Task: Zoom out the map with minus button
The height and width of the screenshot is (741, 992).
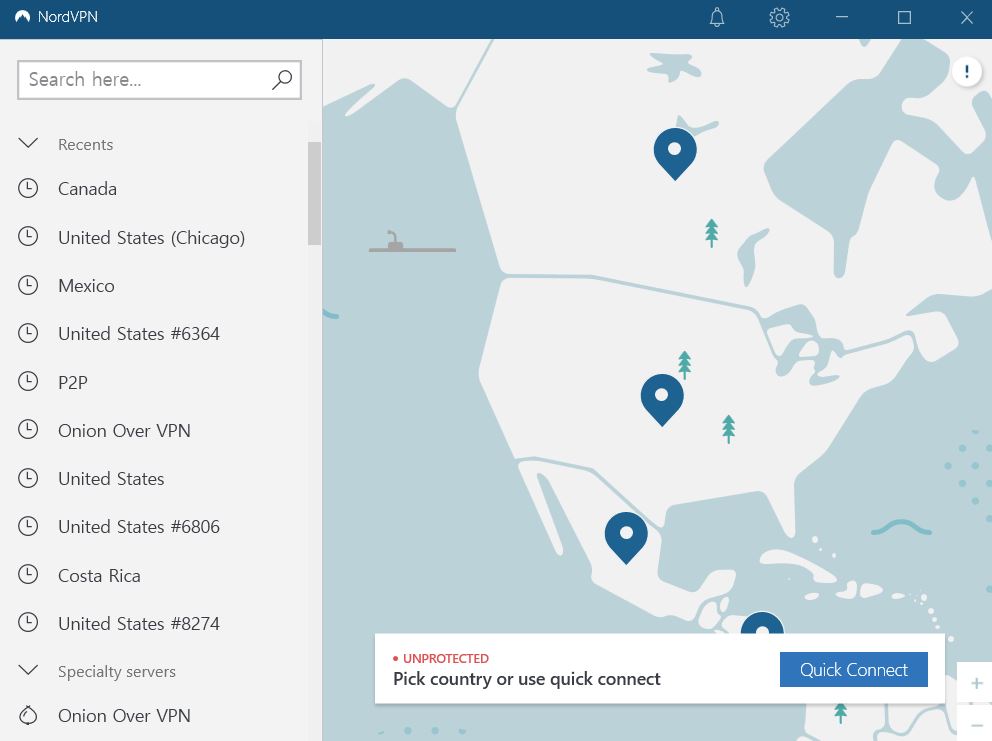Action: click(x=976, y=725)
